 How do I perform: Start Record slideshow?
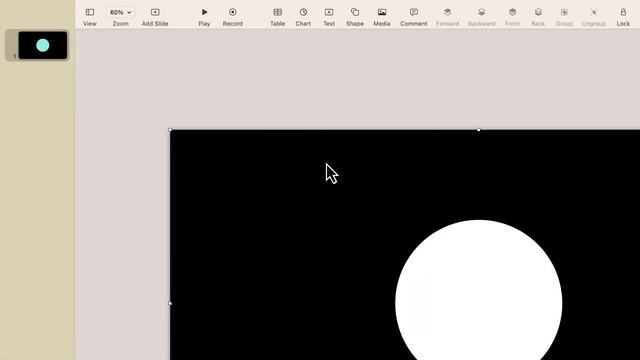pos(233,17)
